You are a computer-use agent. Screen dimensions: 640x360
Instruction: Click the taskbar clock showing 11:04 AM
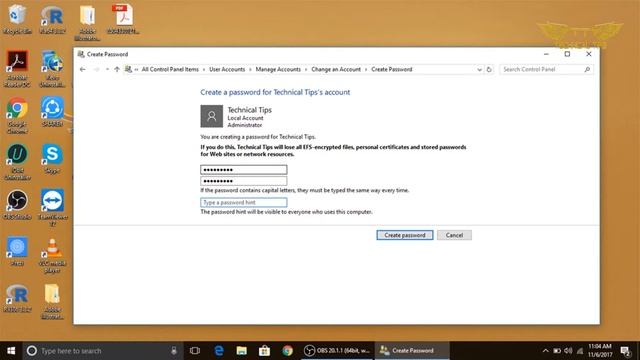pyautogui.click(x=600, y=351)
